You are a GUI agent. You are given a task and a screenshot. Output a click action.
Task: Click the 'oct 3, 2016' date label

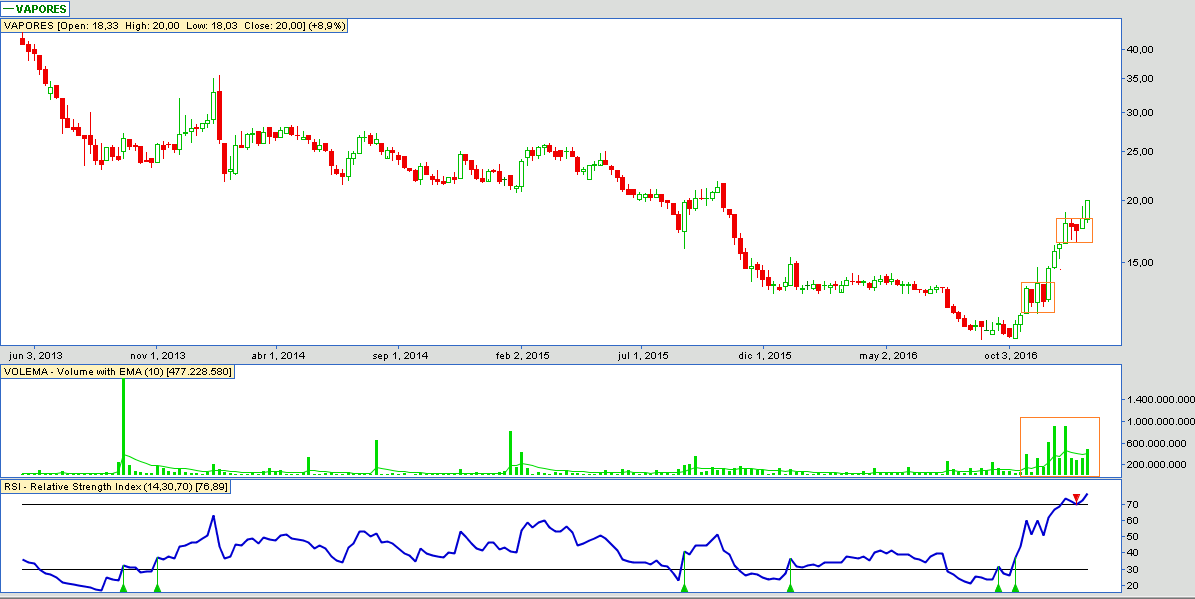click(x=1010, y=355)
